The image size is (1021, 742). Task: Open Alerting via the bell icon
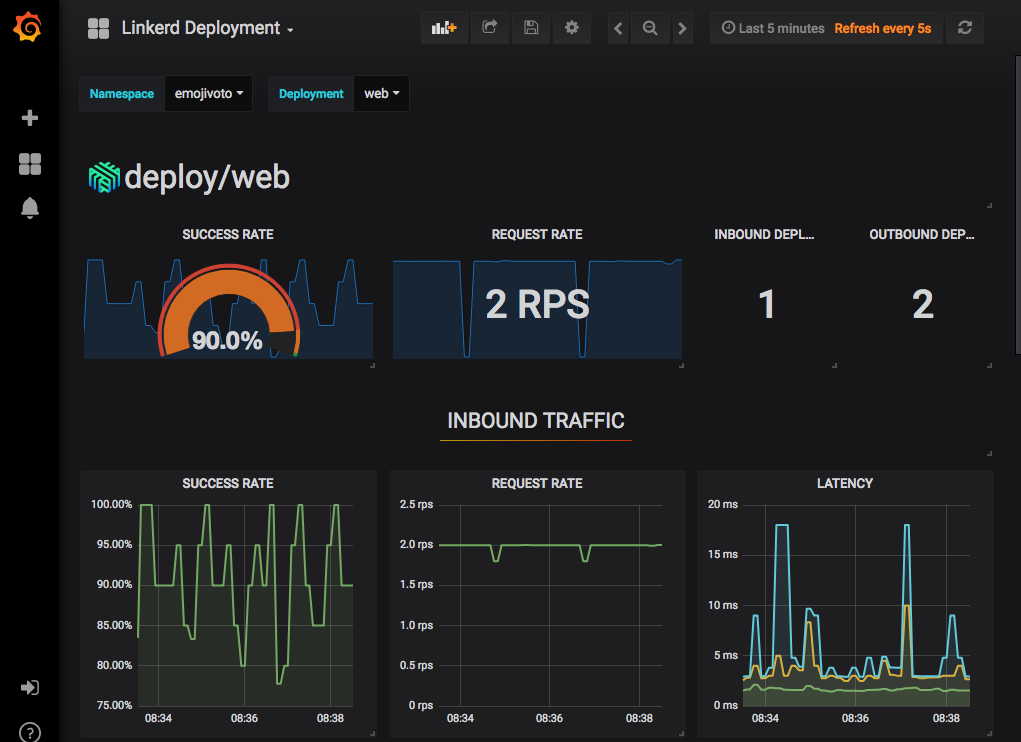click(29, 208)
